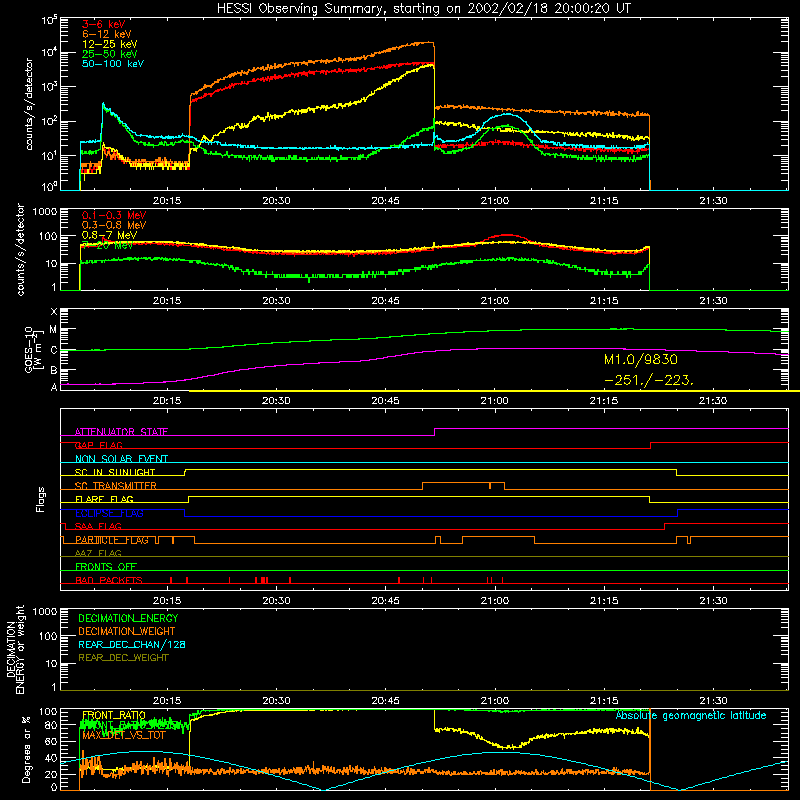
Task: Select the AAZ_FLAG label
Action: tap(98, 553)
